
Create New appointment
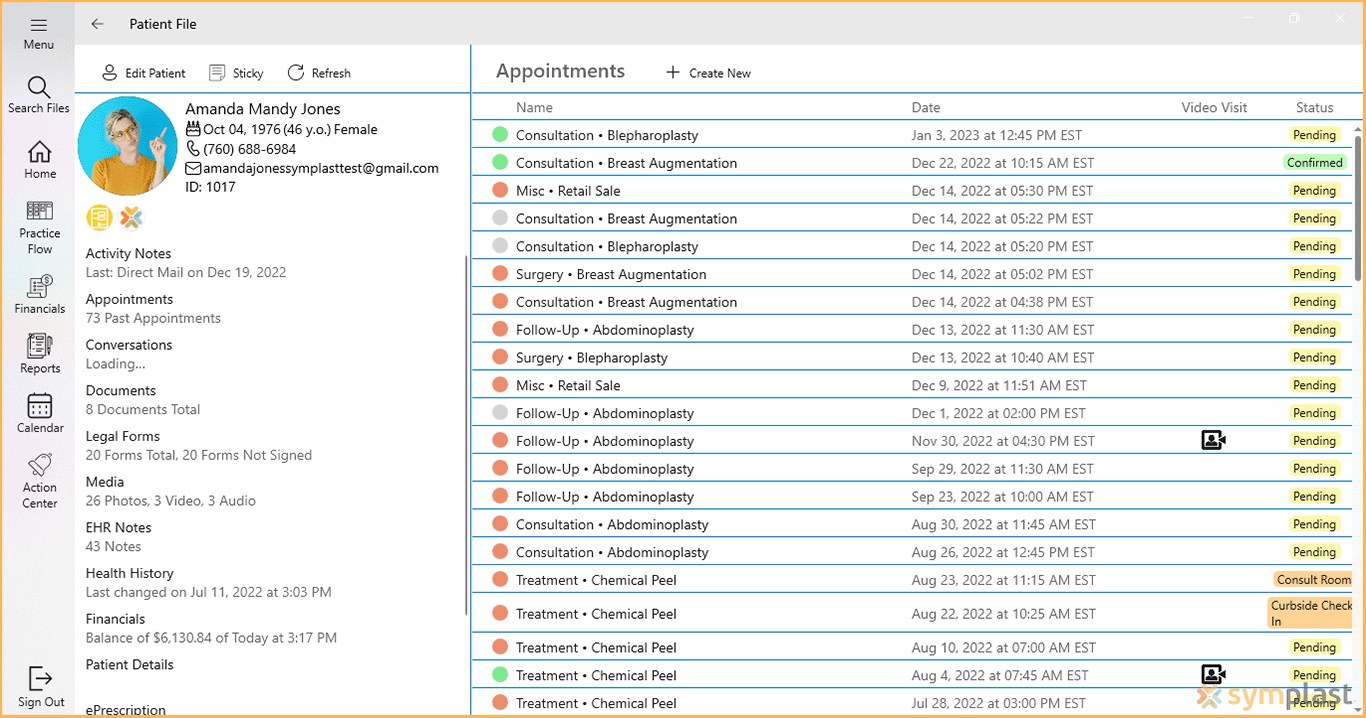(707, 72)
